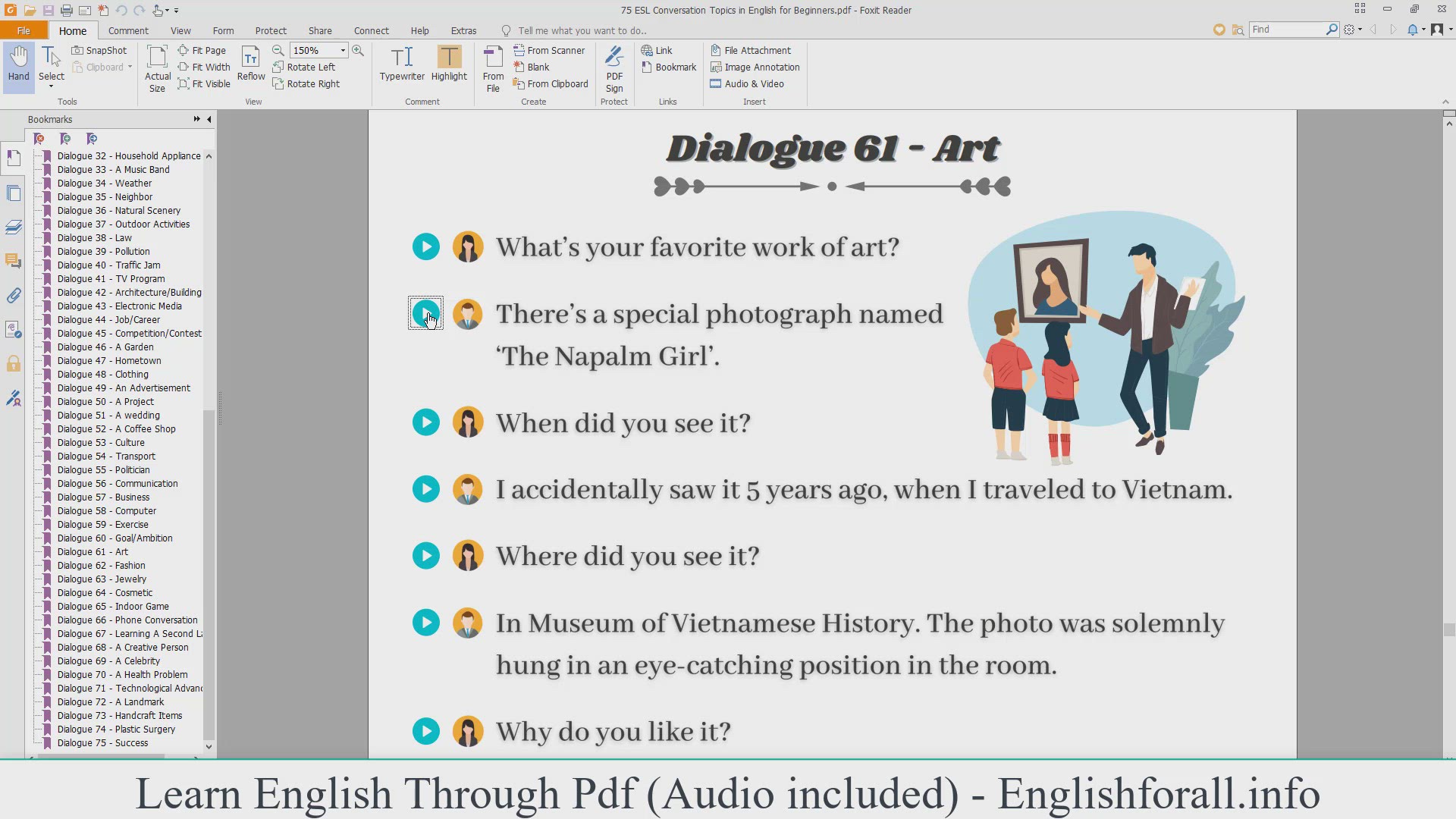Add a Bookmark from ribbon
Image resolution: width=1456 pixels, height=819 pixels.
(669, 67)
